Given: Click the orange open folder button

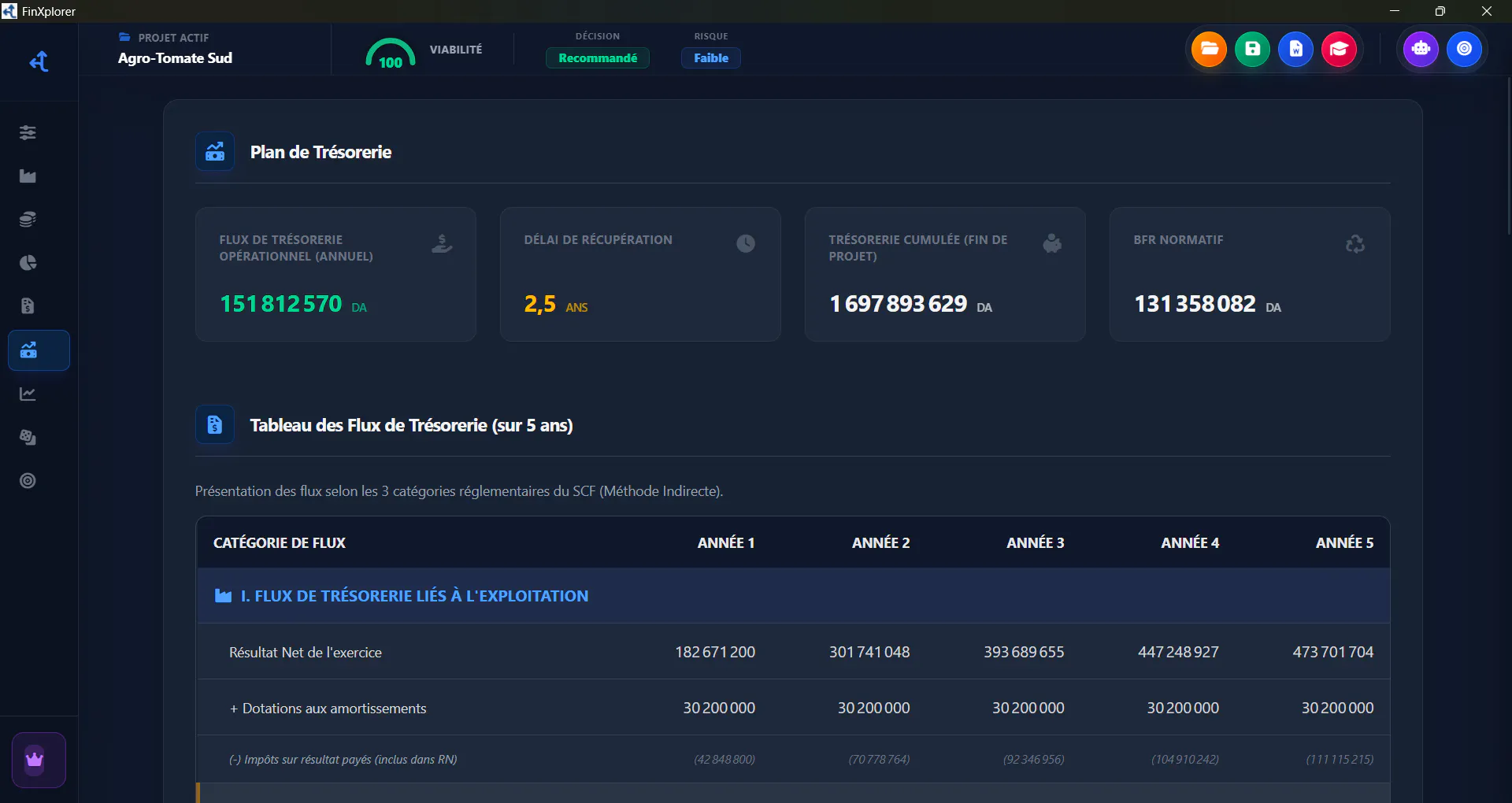Looking at the screenshot, I should pos(1209,49).
